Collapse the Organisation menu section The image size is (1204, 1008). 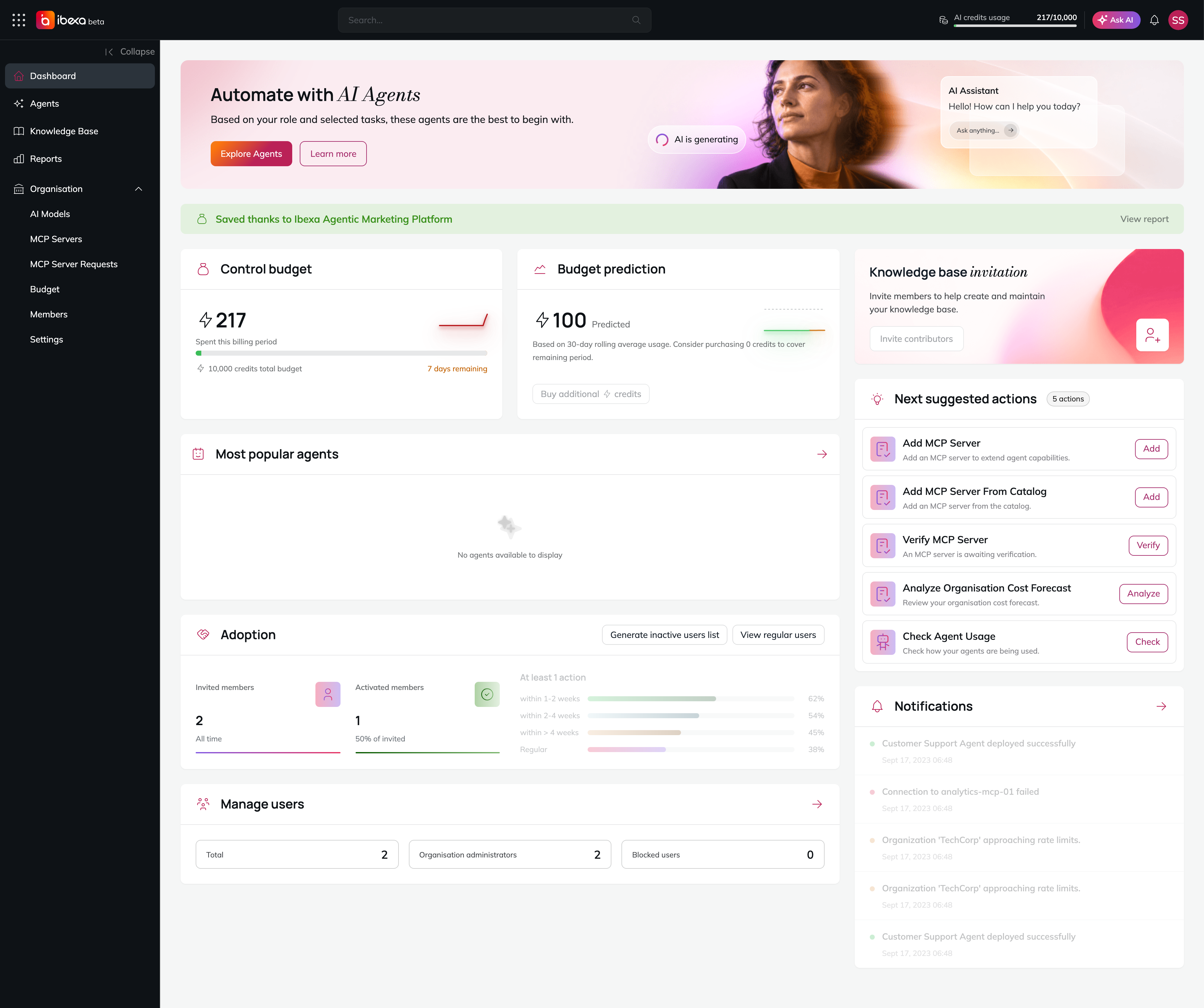pyautogui.click(x=138, y=188)
